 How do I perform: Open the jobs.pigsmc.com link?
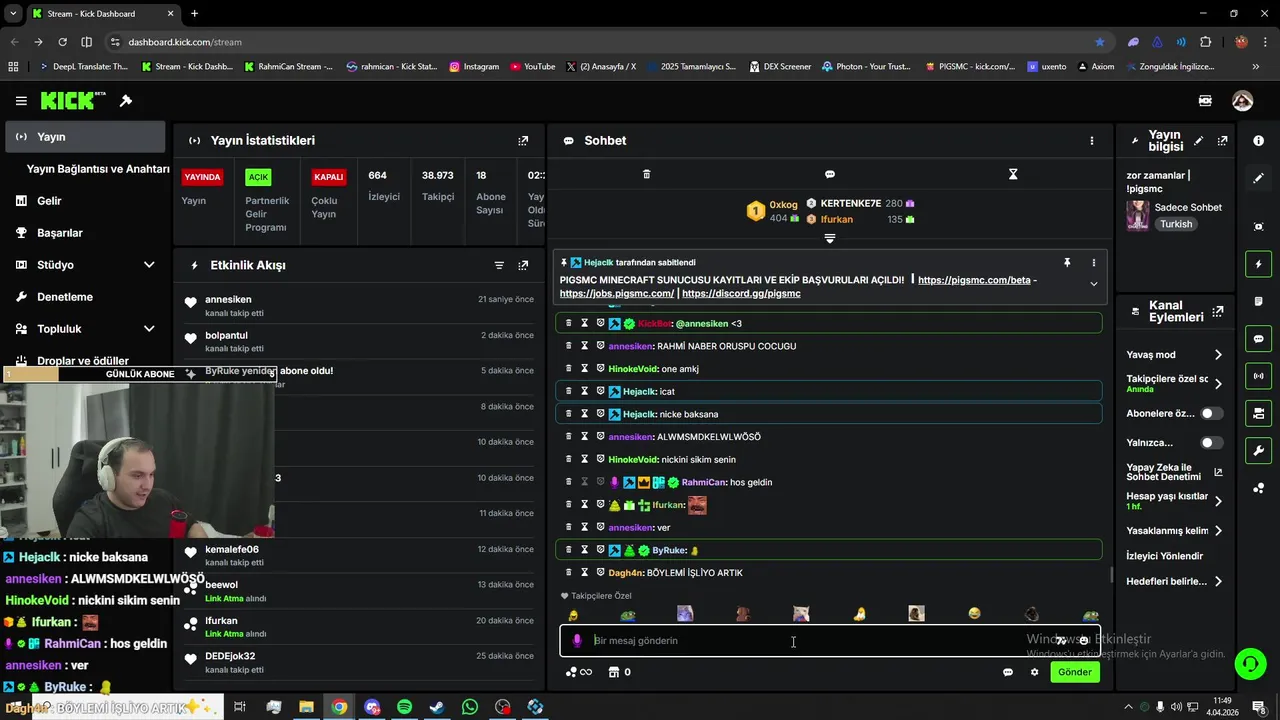point(616,294)
